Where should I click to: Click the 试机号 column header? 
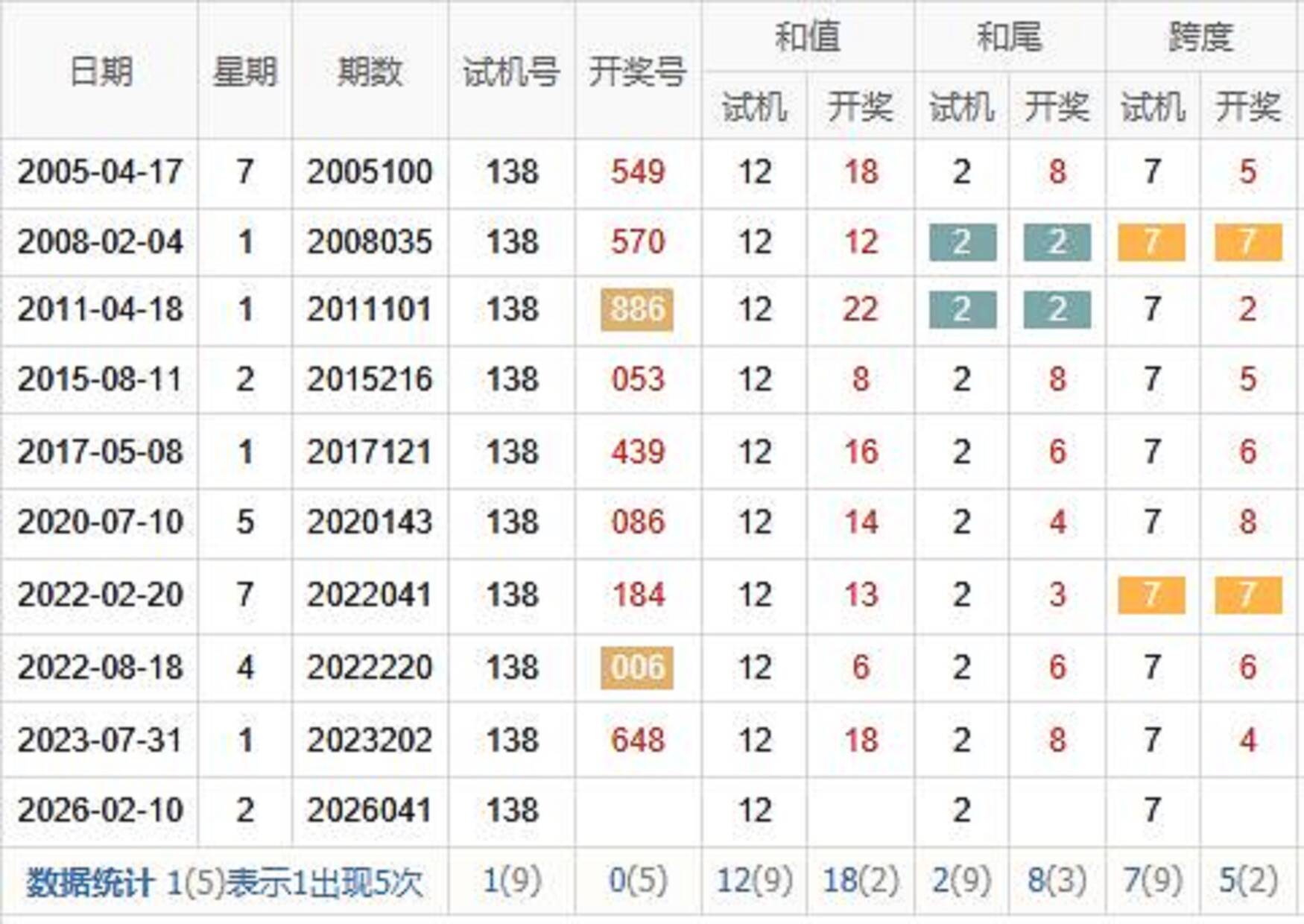pos(511,72)
